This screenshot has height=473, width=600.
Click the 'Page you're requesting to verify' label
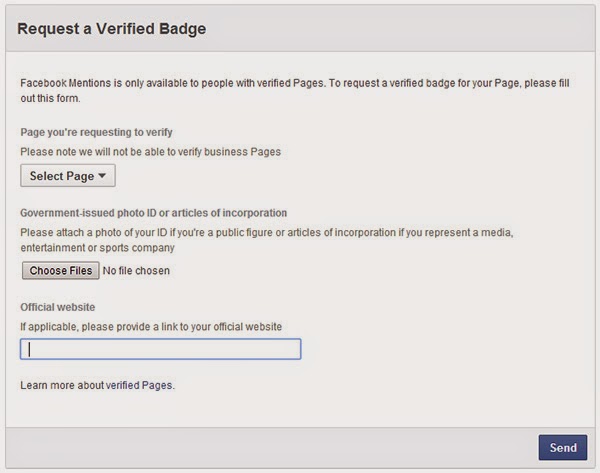(96, 133)
